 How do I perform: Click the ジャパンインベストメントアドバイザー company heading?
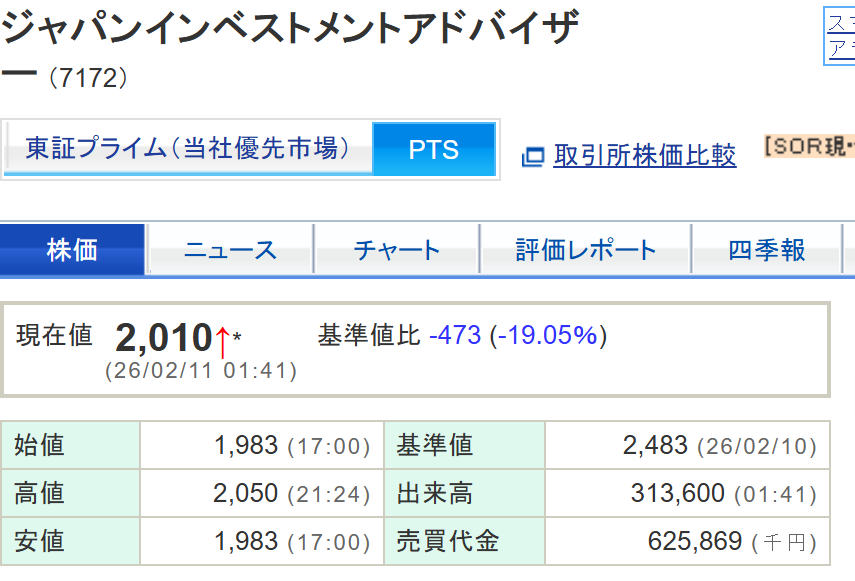point(290,30)
